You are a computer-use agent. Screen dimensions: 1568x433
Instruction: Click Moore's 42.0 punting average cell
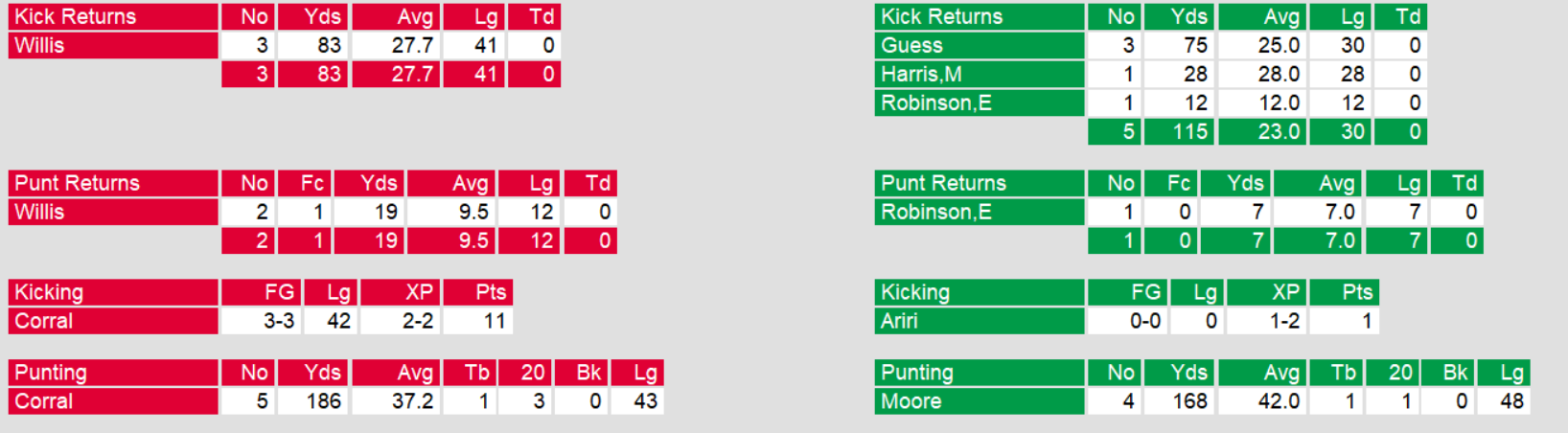(x=1261, y=401)
